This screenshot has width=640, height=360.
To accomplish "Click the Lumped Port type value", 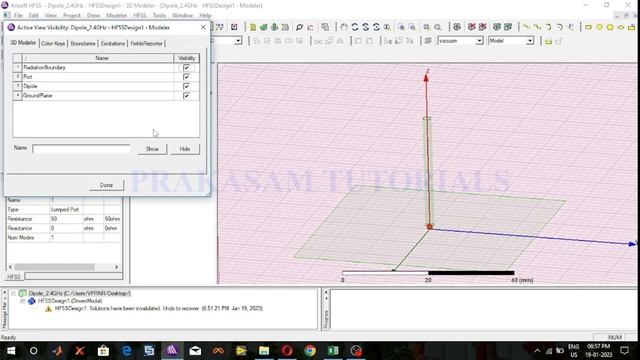I will (65, 209).
